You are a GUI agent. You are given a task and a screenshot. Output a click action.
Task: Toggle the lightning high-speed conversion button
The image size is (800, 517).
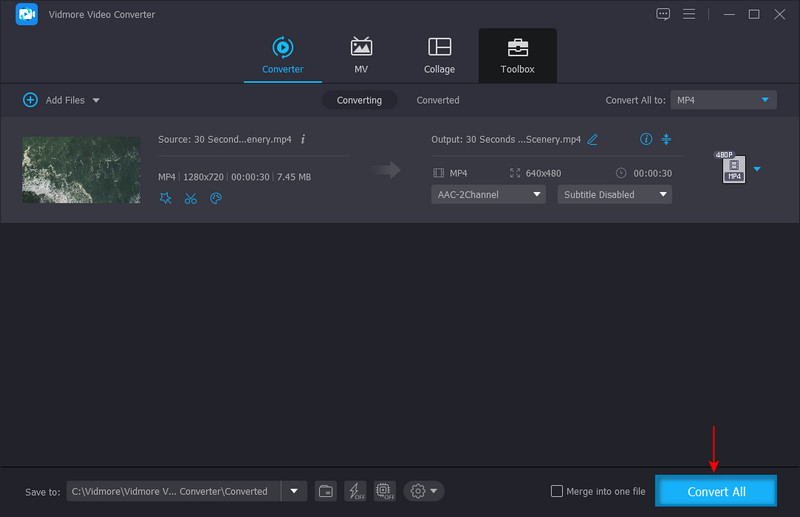point(355,491)
